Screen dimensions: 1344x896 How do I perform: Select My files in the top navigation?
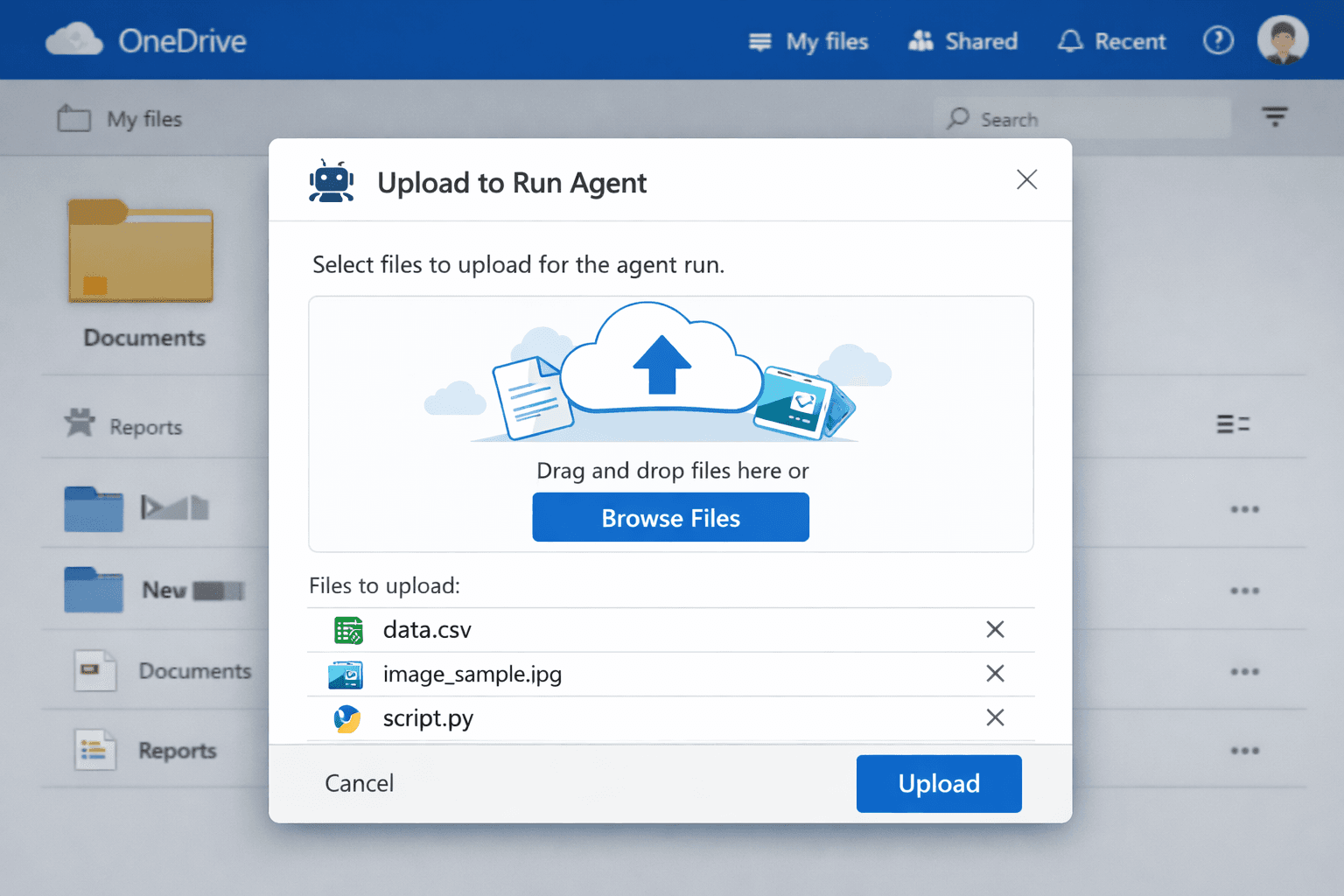(808, 41)
